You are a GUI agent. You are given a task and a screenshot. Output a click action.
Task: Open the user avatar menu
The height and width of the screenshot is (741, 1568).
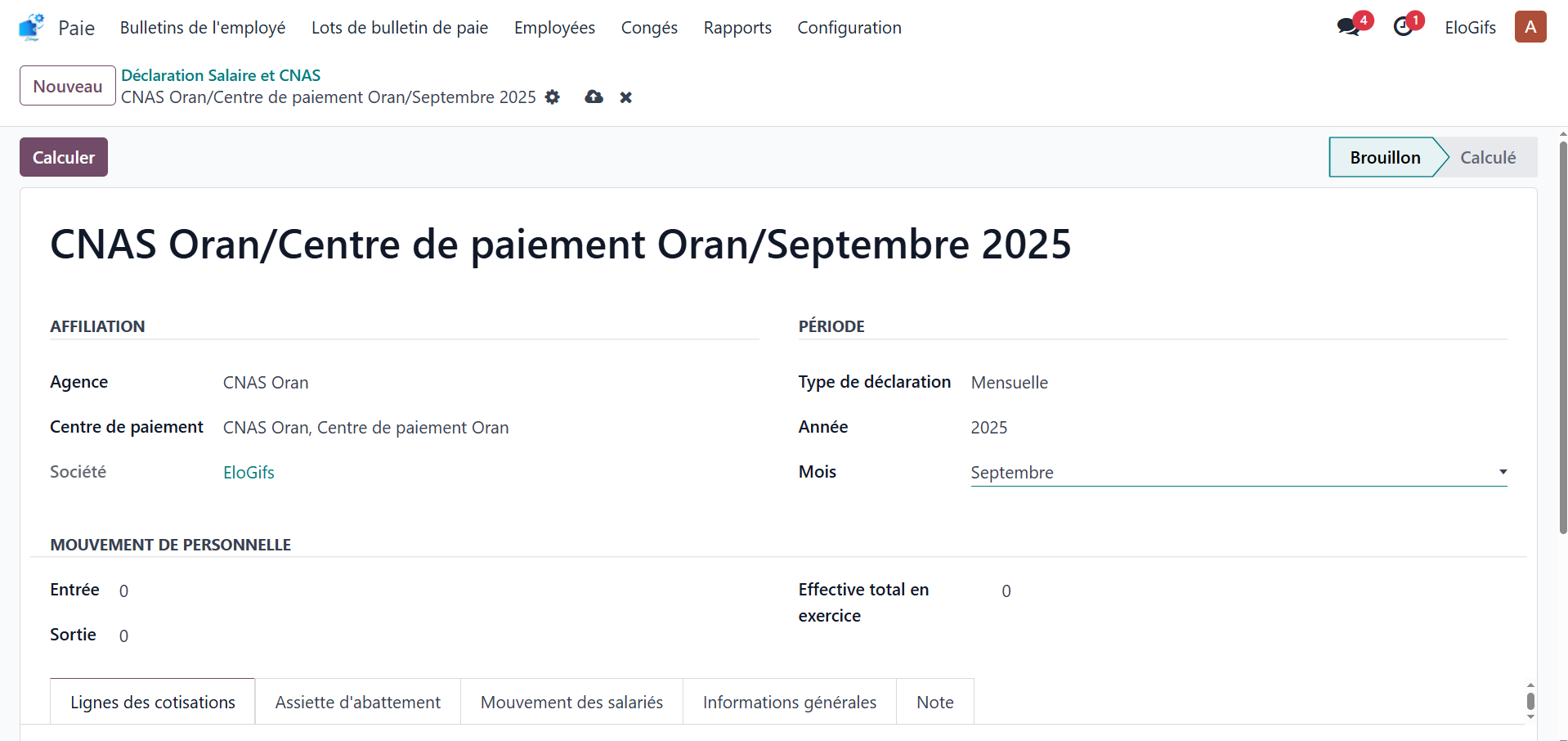1530,26
